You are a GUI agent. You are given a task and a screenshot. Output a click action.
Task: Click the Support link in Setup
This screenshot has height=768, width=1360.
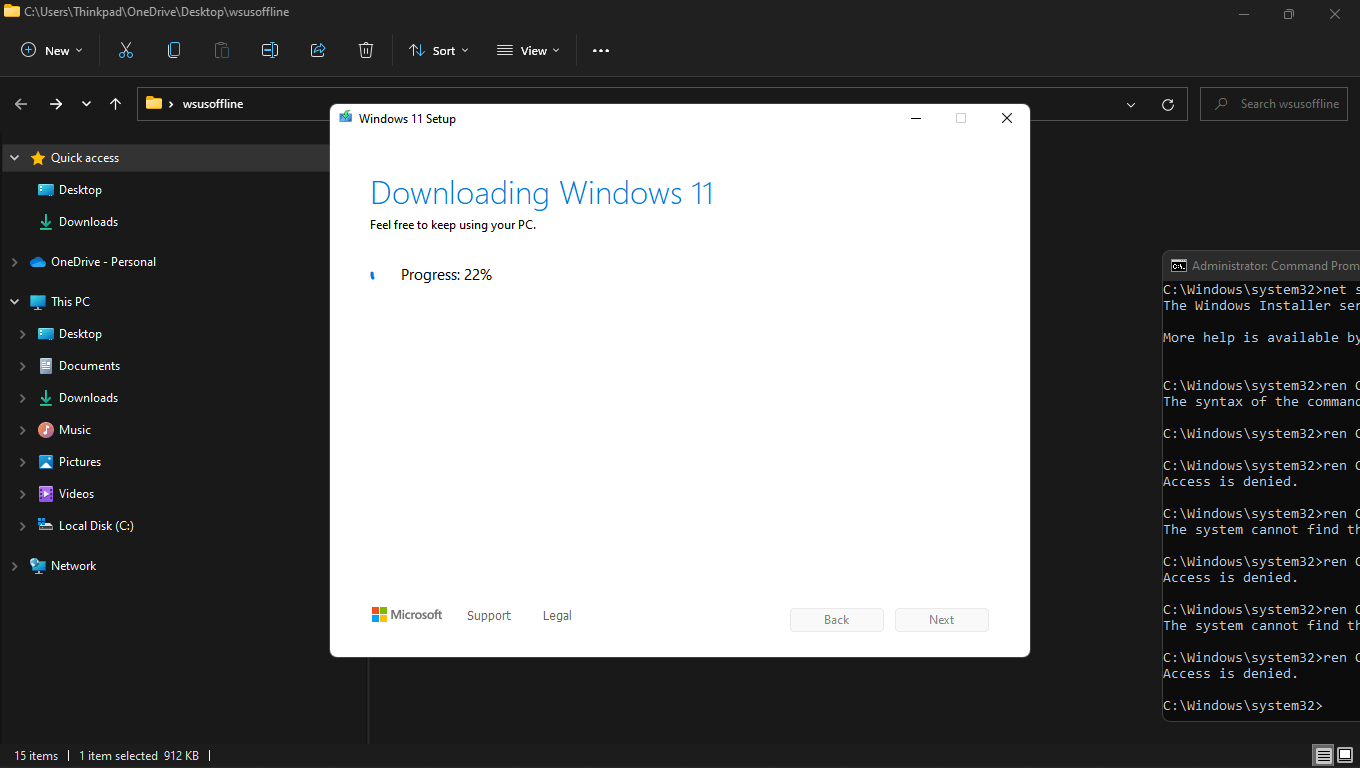(x=489, y=616)
